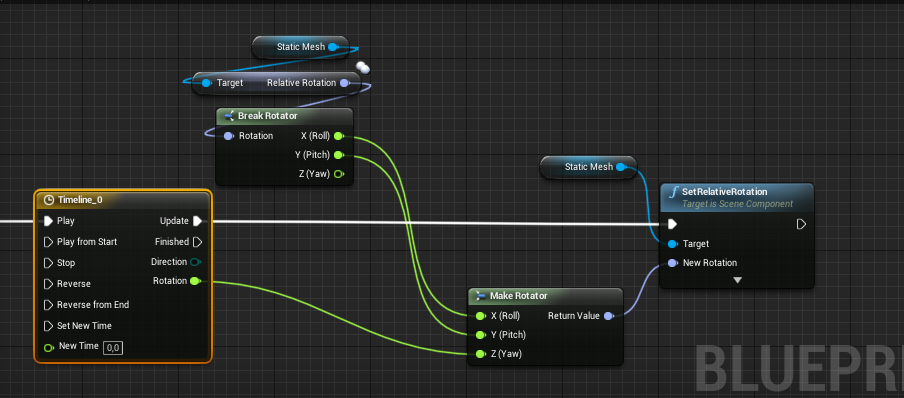Click Break Rotator Z (Yaw) output pin
Screen dimensions: 904x398
click(x=338, y=174)
